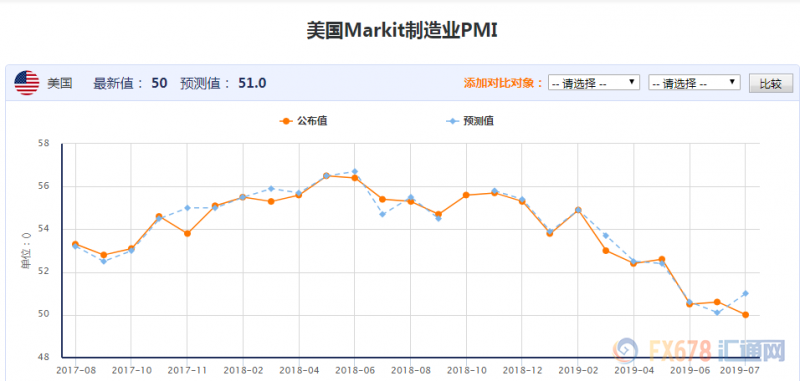Open the second 请选择 comparison dropdown
Screen dimensions: 800x381
point(694,83)
